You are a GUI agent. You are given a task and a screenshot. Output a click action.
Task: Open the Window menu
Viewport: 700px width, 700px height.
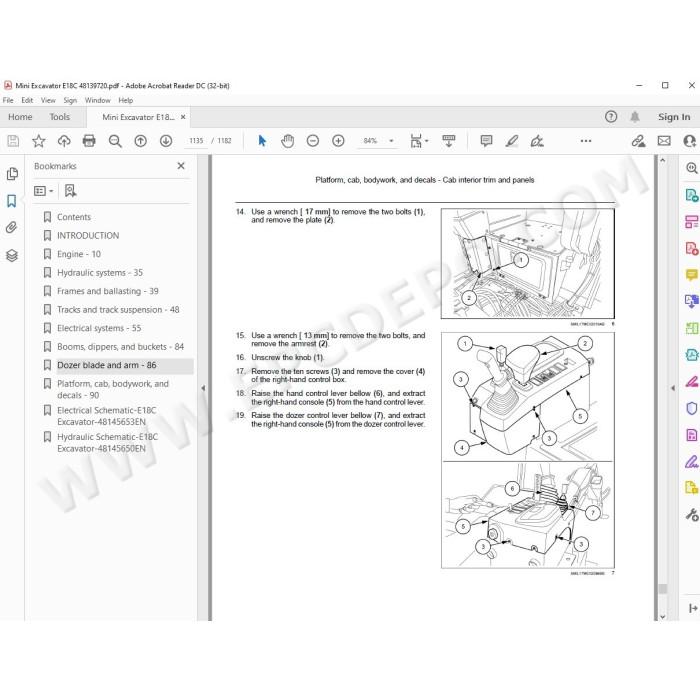click(97, 100)
